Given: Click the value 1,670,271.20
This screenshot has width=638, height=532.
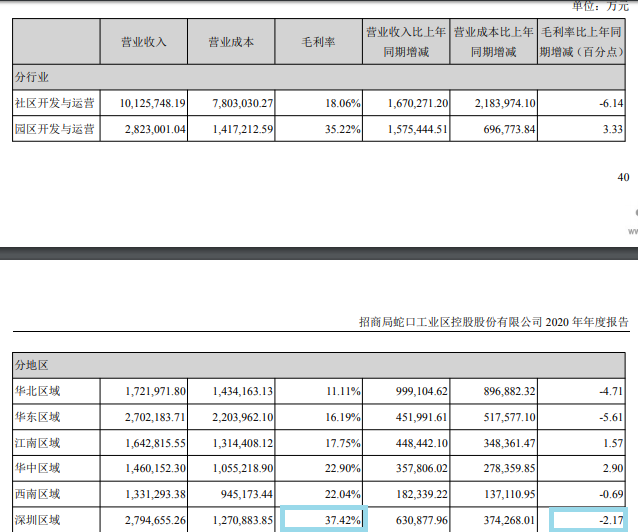Looking at the screenshot, I should pyautogui.click(x=418, y=103).
